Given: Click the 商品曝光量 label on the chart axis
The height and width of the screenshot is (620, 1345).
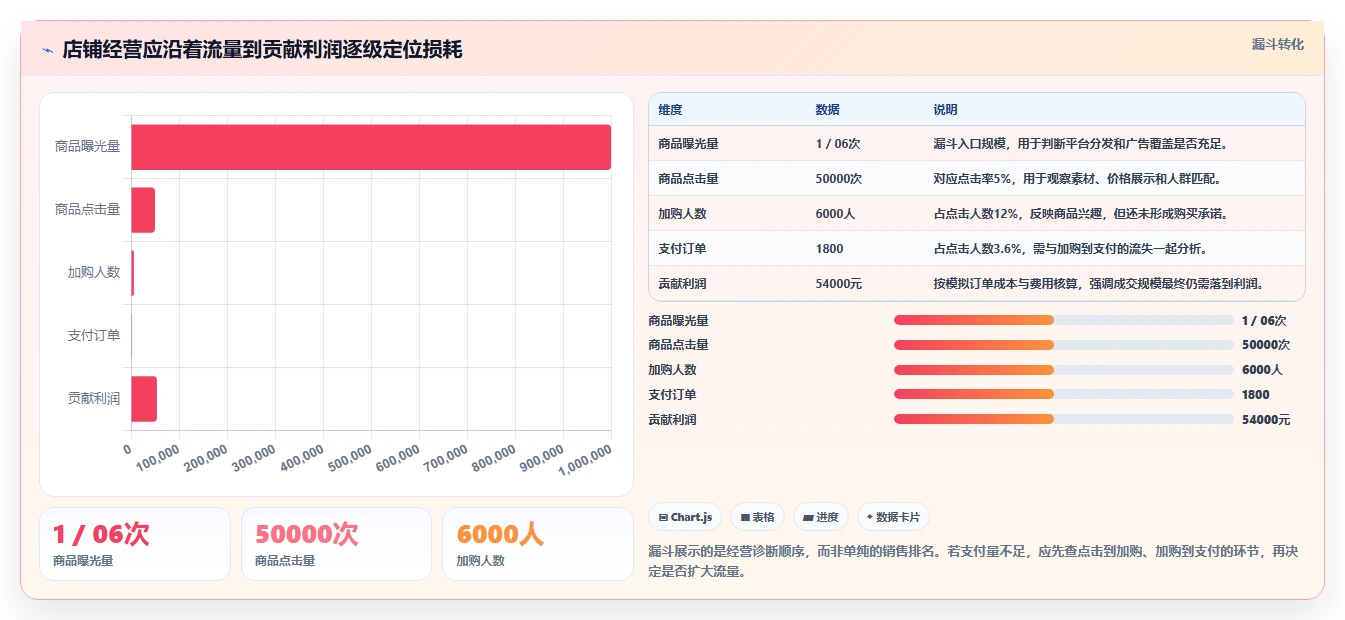Looking at the screenshot, I should point(87,147).
